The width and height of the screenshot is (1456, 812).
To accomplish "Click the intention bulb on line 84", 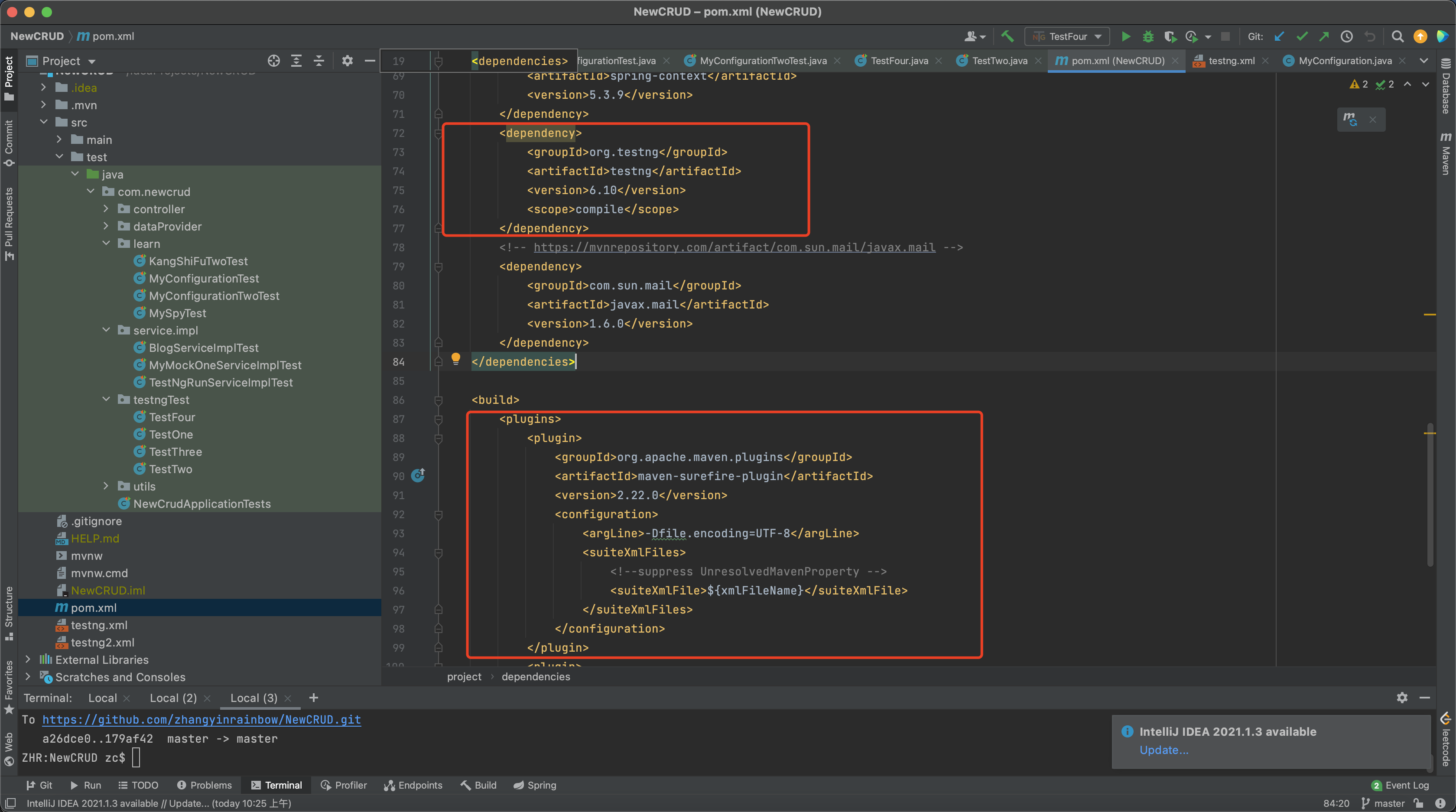I will (456, 360).
